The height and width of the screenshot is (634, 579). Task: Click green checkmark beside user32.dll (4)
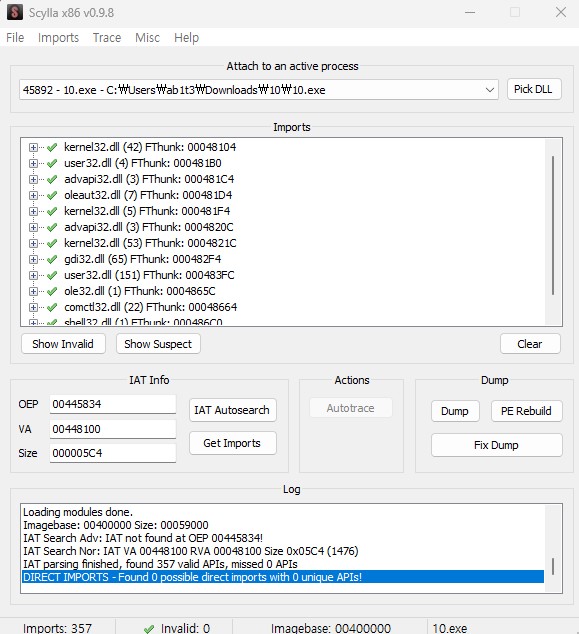click(52, 163)
